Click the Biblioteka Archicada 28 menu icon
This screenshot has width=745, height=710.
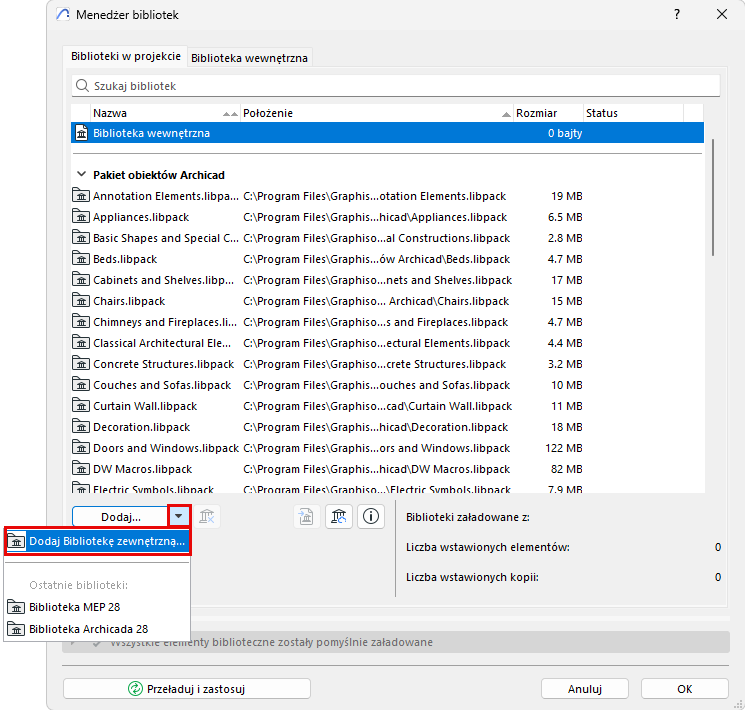coord(16,629)
